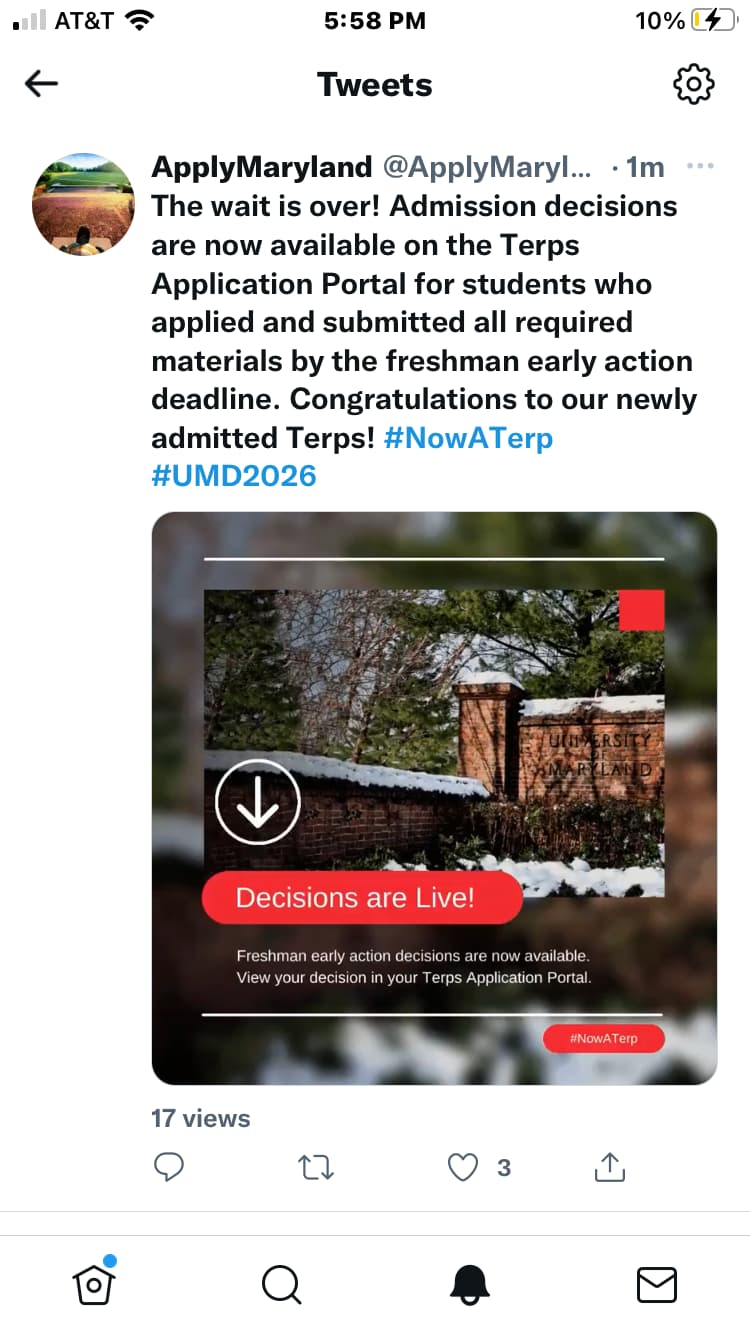Open the Notifications bell tab

(469, 1284)
